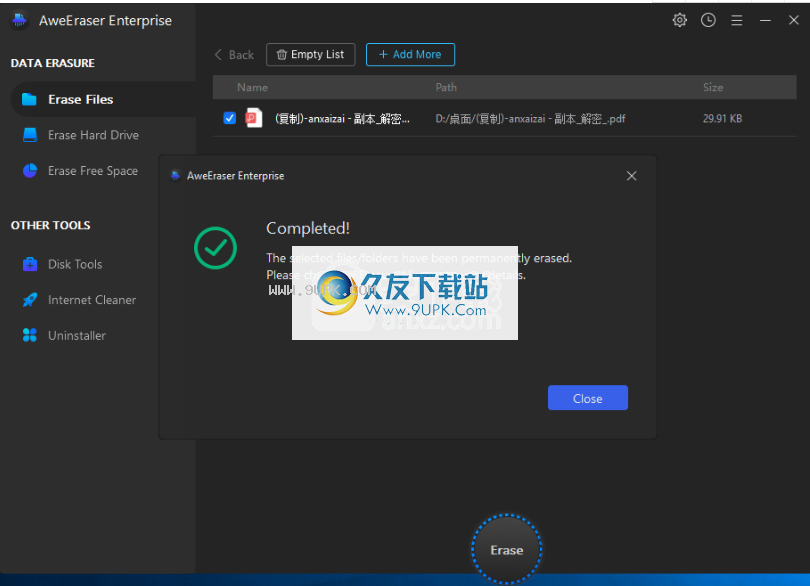The height and width of the screenshot is (586, 810).
Task: Open the settings gear icon
Action: click(x=679, y=20)
